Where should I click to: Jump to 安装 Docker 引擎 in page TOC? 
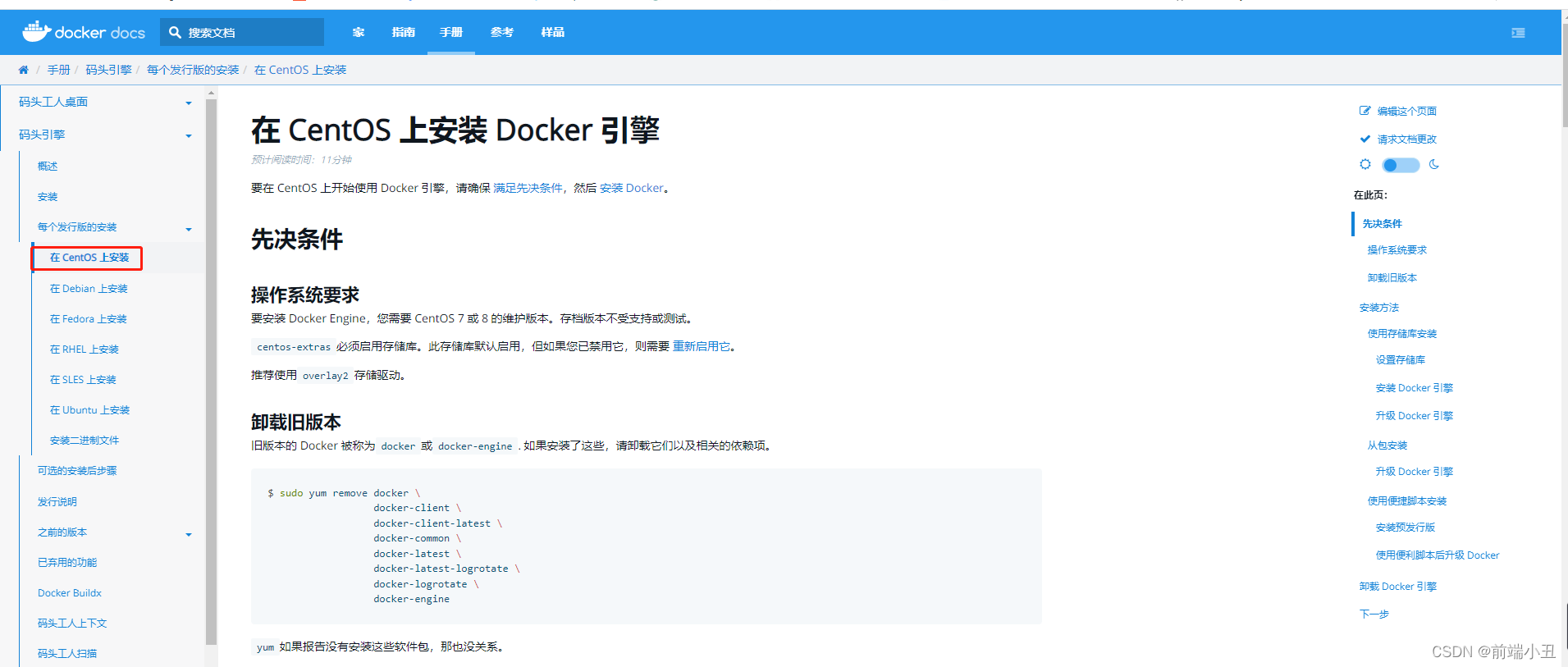[x=1415, y=388]
